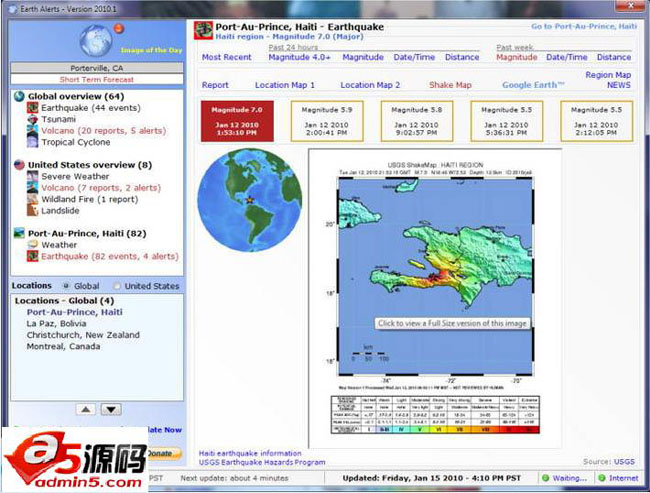650x493 pixels.
Task: Click the globe image showing the epicenter
Action: (250, 200)
